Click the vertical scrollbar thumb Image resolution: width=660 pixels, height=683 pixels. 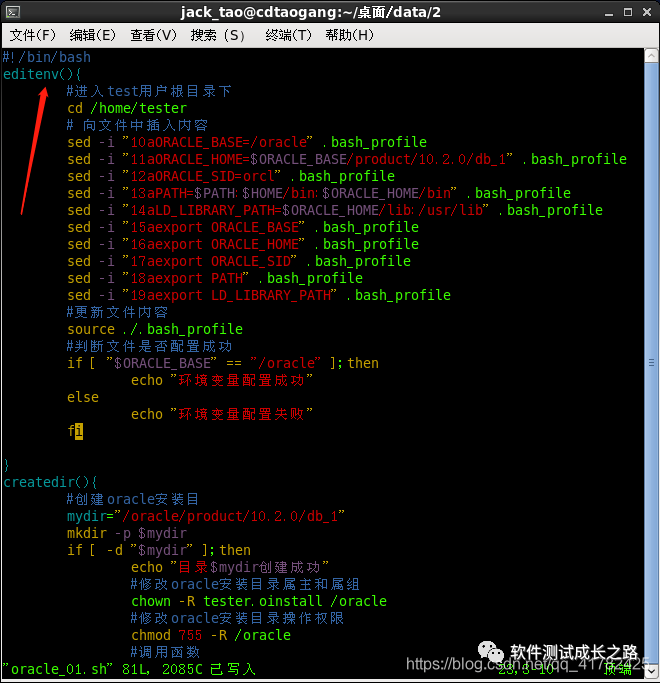pyautogui.click(x=651, y=363)
